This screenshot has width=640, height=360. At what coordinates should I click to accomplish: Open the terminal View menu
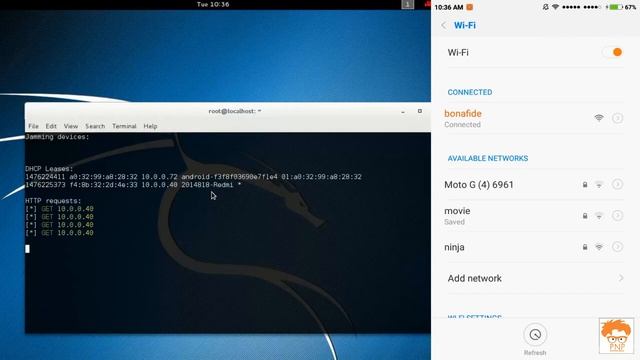point(71,126)
